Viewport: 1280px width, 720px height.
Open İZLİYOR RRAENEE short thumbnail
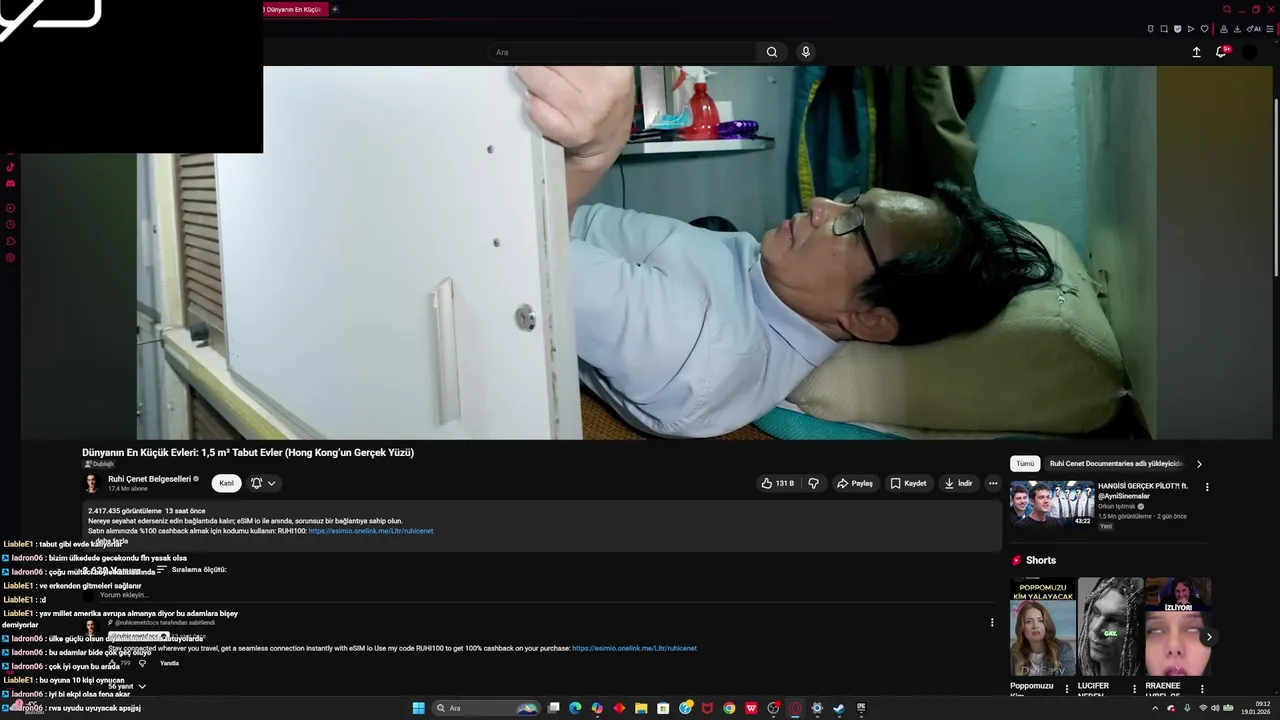(x=1178, y=627)
